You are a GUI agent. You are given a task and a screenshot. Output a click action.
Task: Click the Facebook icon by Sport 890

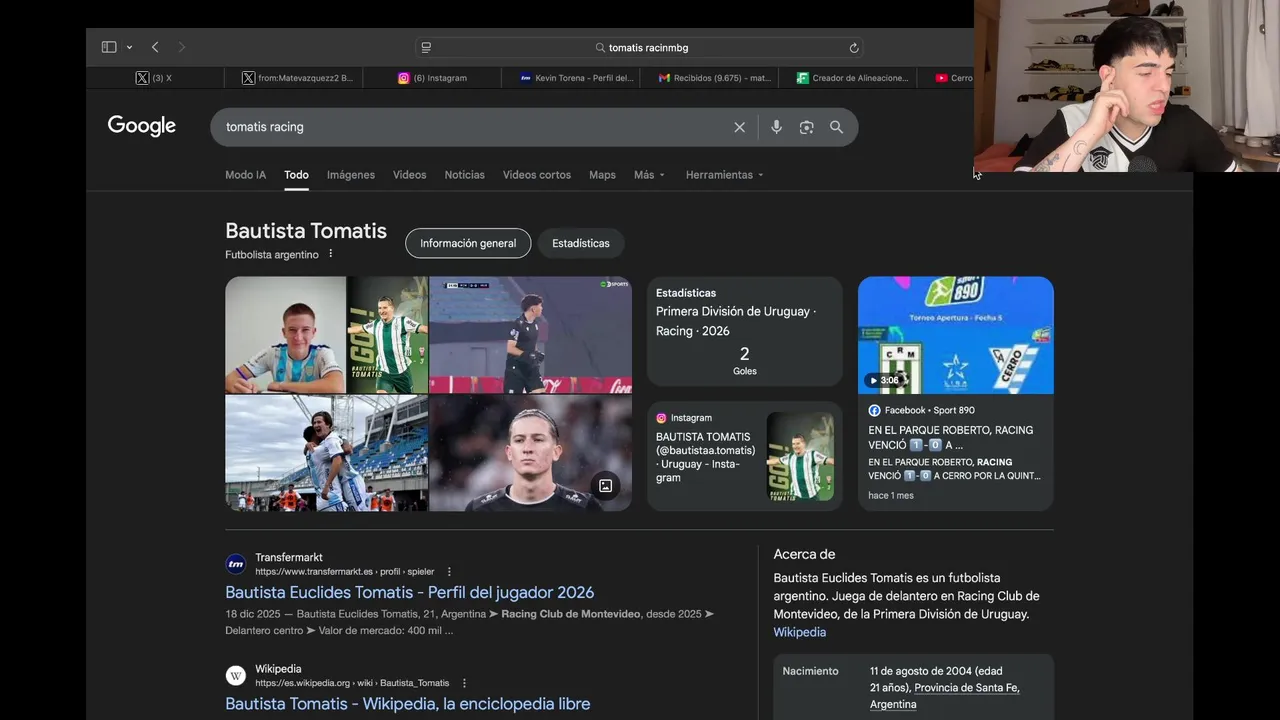(874, 410)
